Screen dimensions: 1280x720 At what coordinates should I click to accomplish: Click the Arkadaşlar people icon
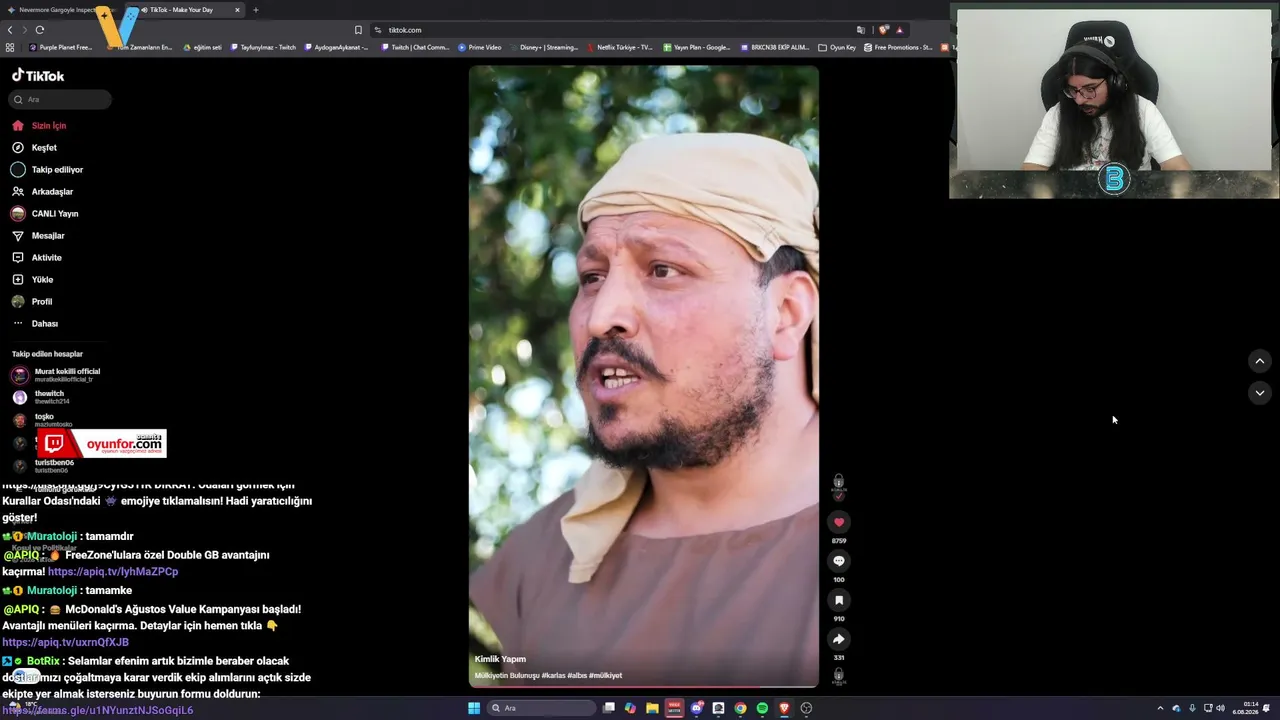pyautogui.click(x=18, y=192)
